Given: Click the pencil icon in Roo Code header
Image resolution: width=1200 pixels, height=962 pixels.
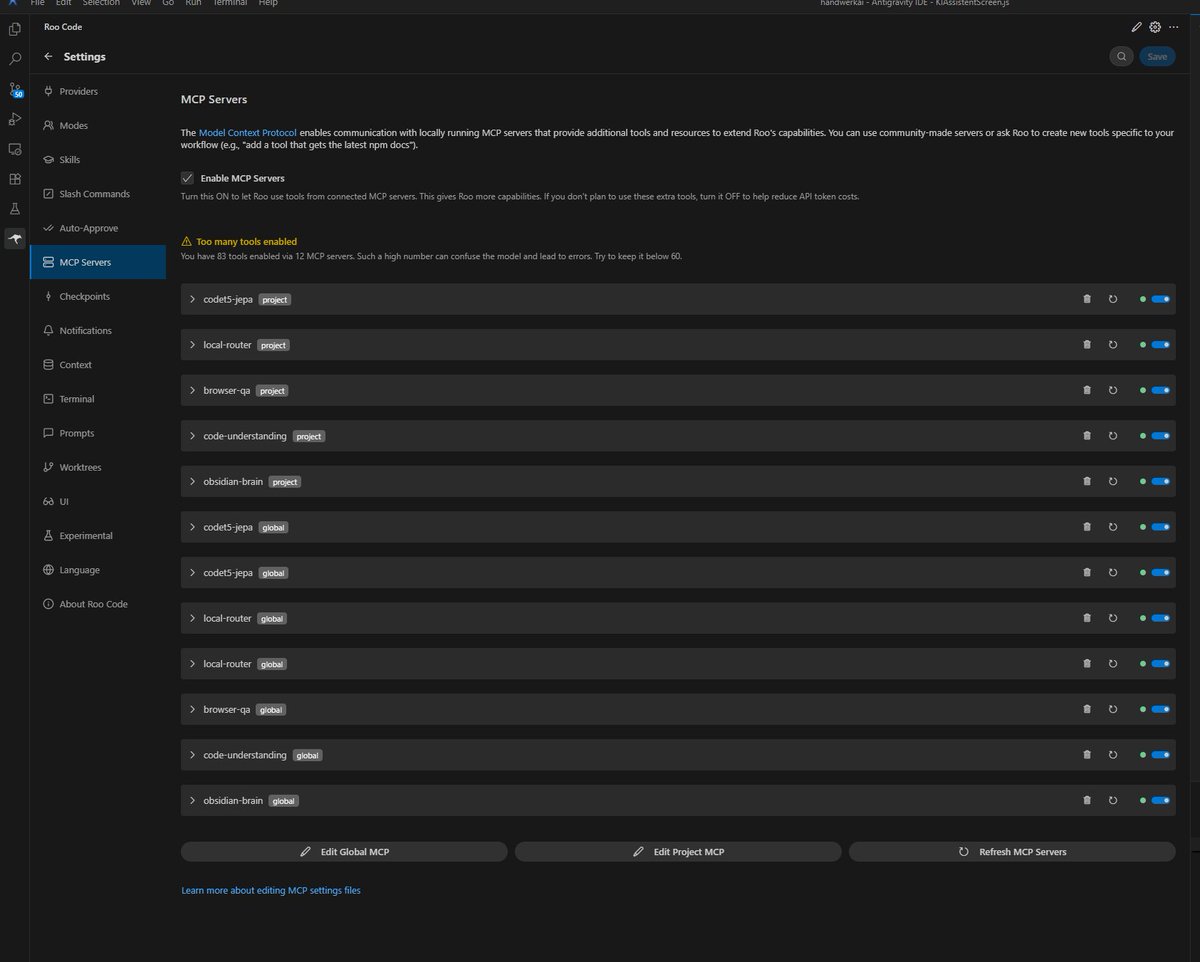Looking at the screenshot, I should 1136,27.
